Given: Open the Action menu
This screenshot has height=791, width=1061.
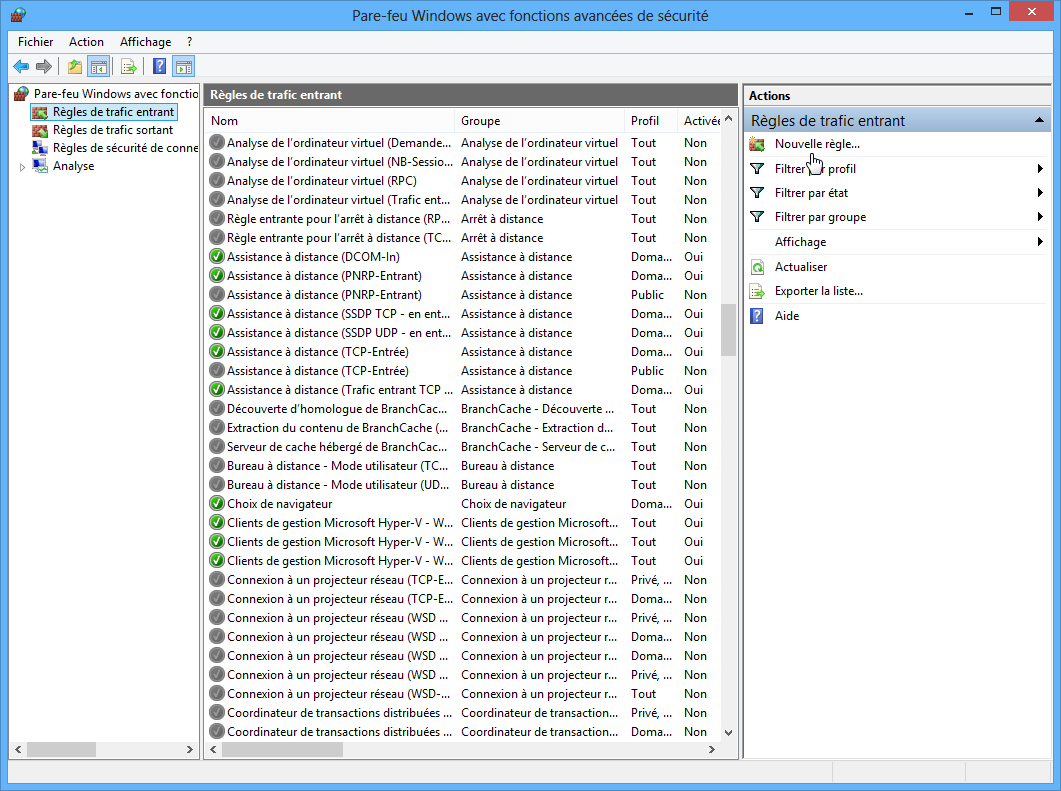Looking at the screenshot, I should 86,42.
